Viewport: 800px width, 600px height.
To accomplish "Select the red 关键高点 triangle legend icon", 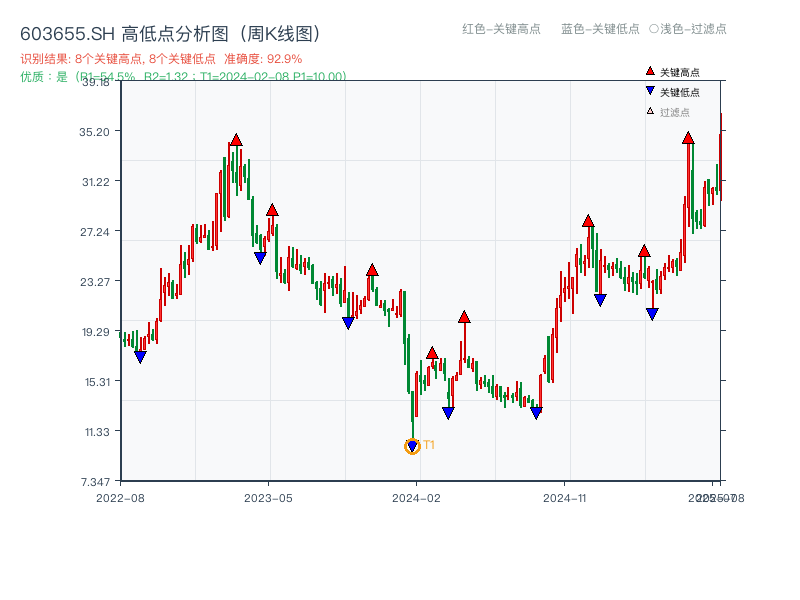I will tap(650, 71).
